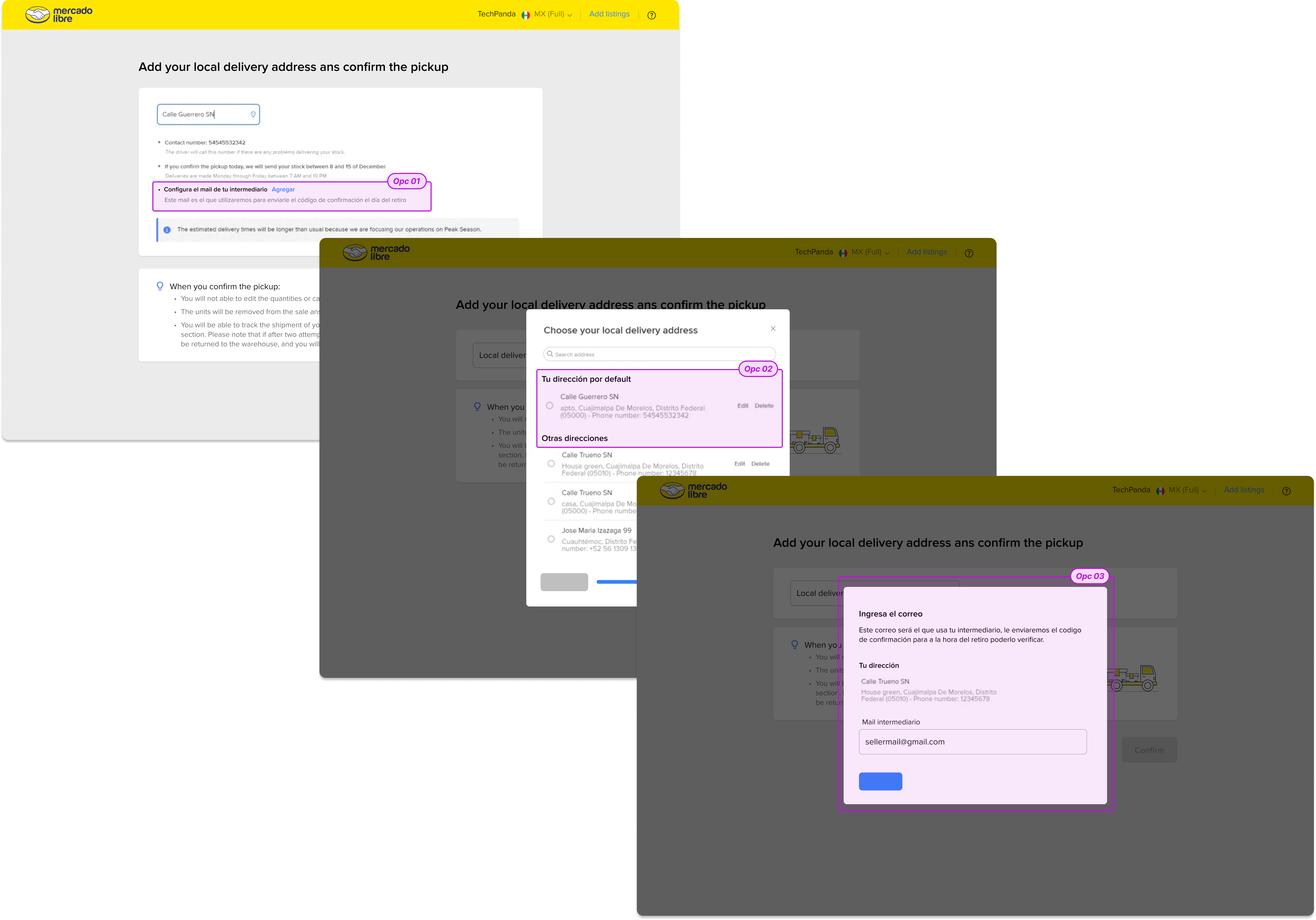Screen dimensions: 1316x920
Task: Click 'Add listings' in the top header
Action: tap(609, 14)
